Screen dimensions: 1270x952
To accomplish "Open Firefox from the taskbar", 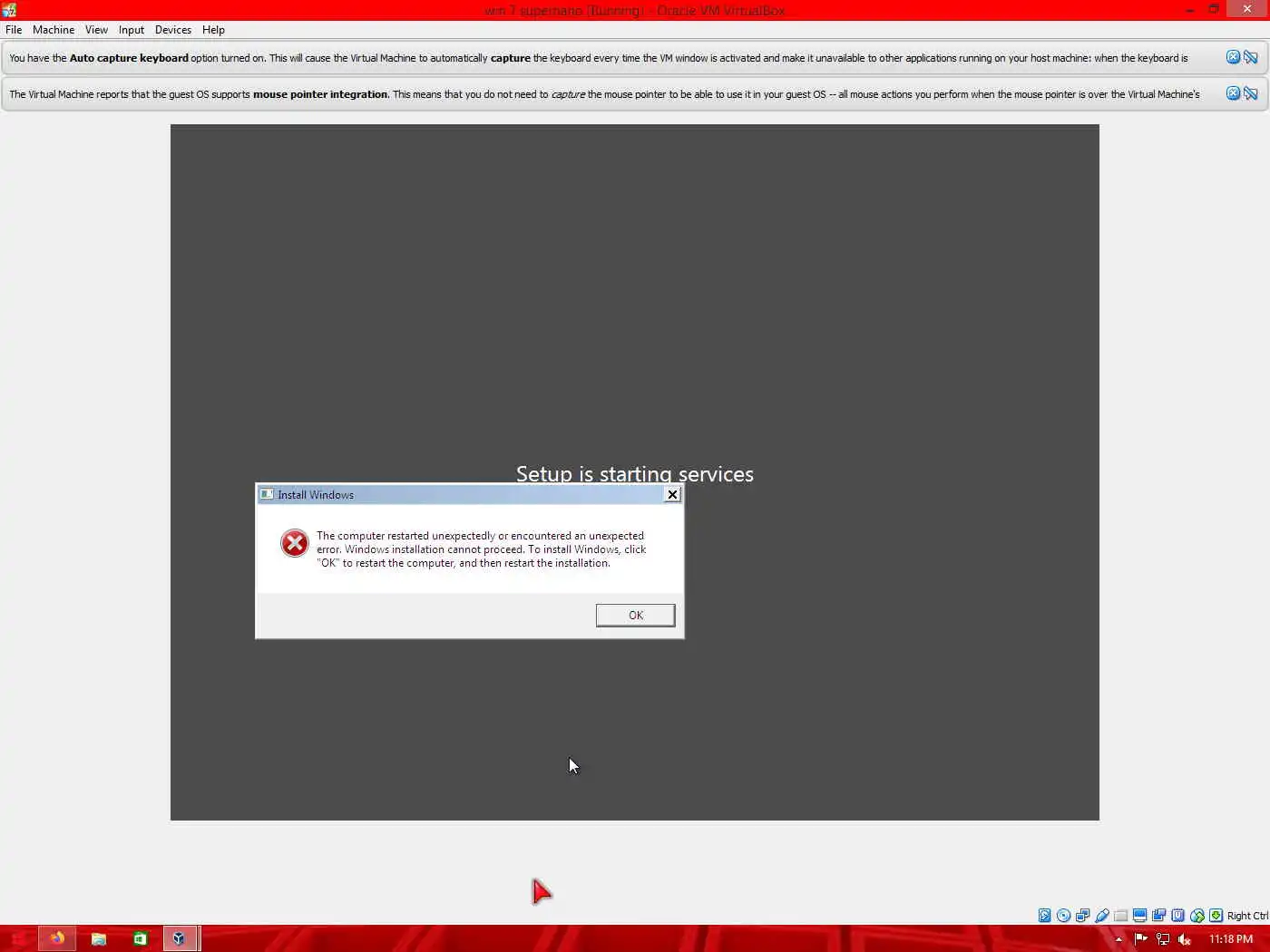I will click(56, 938).
